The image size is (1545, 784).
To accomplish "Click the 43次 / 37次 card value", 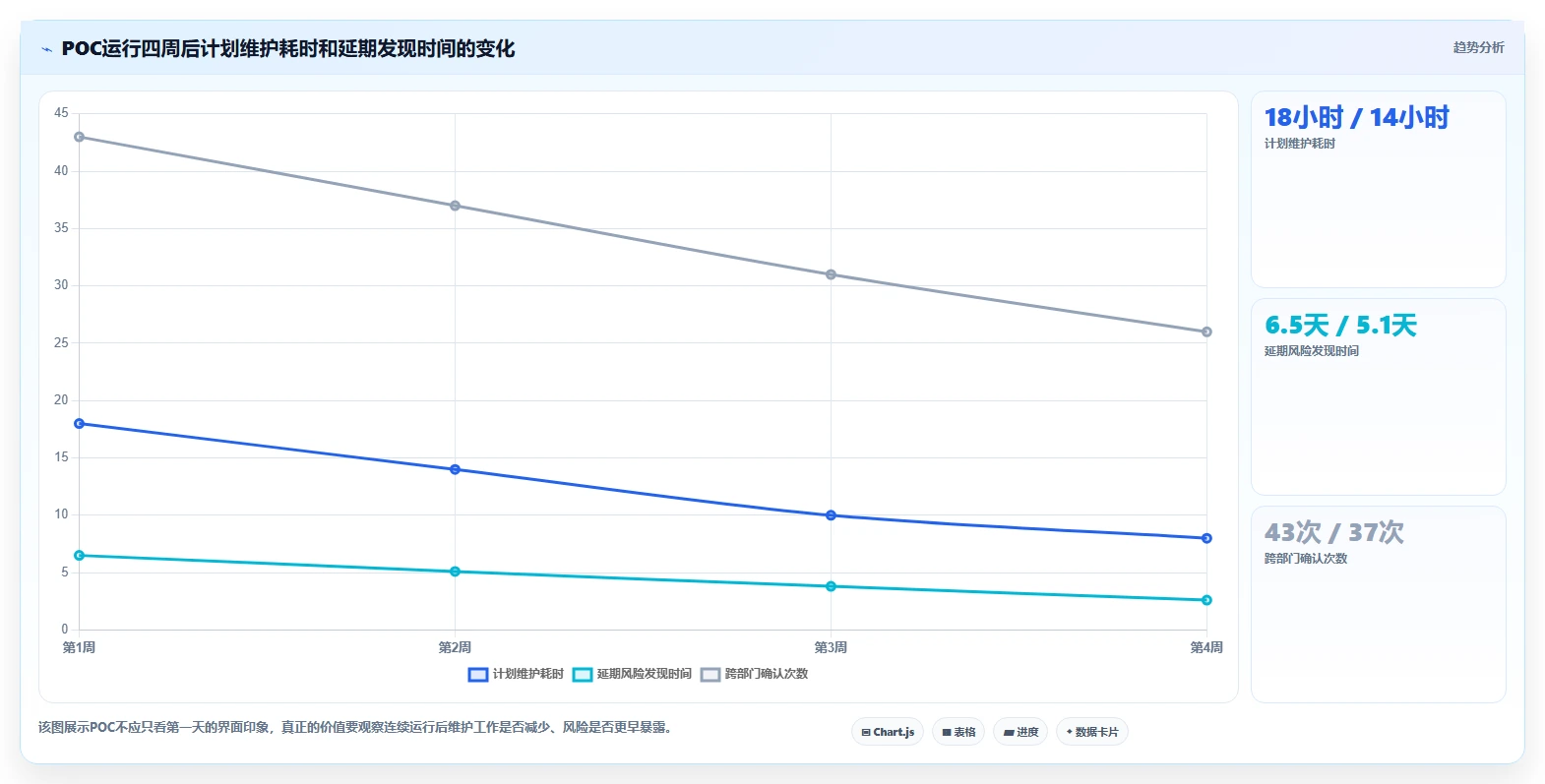I will [x=1333, y=533].
